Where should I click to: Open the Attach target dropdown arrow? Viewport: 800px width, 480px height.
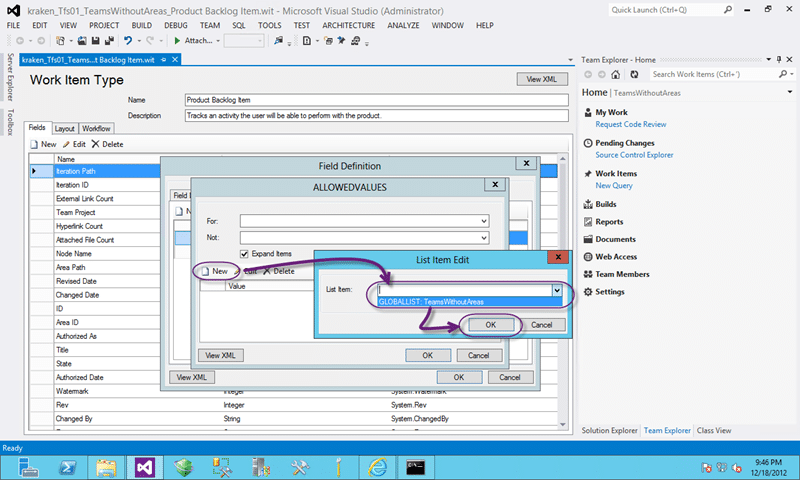coord(218,41)
